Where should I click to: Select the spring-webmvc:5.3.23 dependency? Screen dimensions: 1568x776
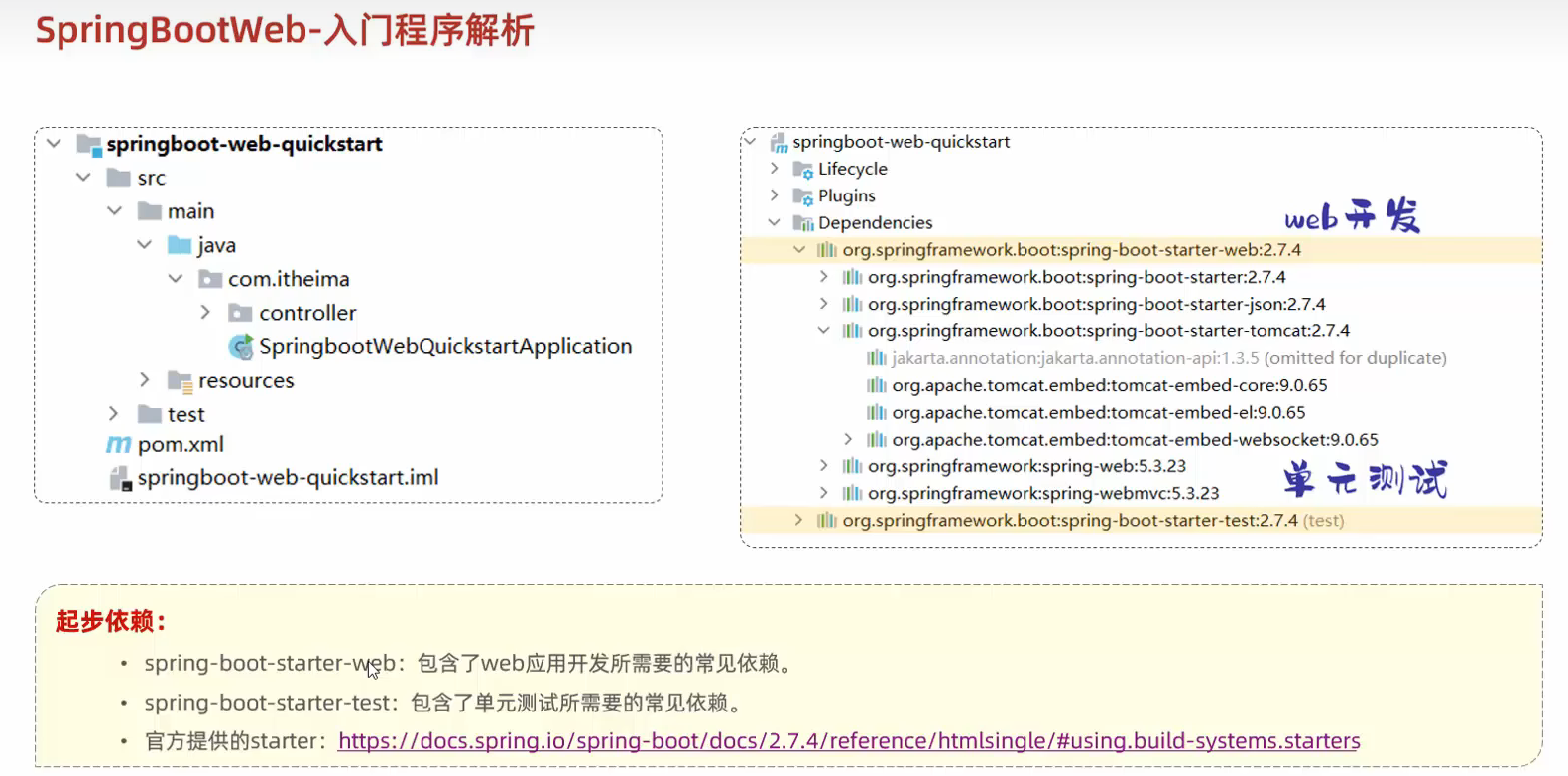point(1043,493)
